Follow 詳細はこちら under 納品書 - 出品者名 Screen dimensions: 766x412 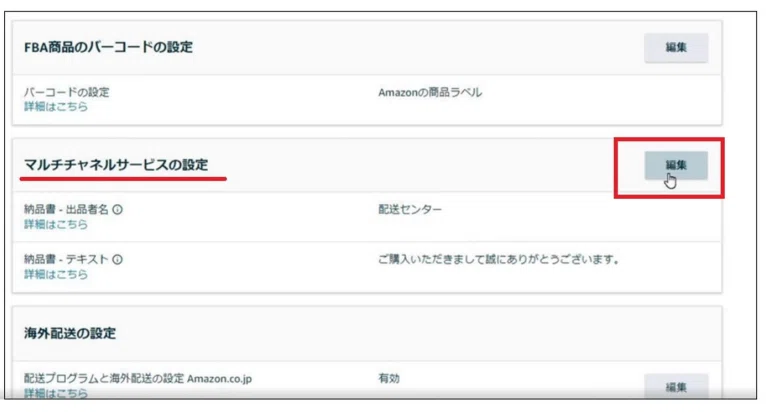[56, 224]
